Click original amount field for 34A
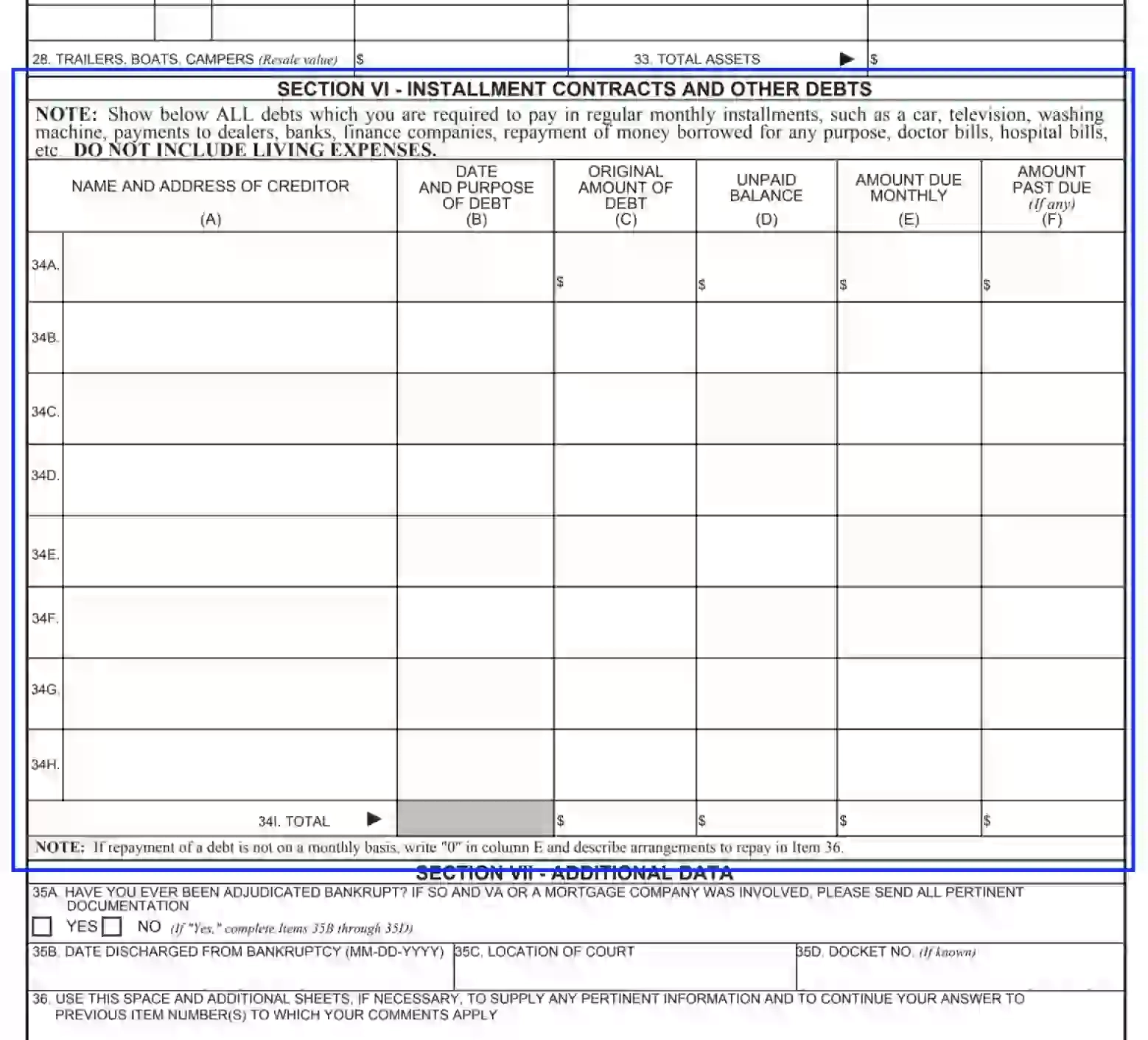1148x1040 pixels. pyautogui.click(x=625, y=267)
